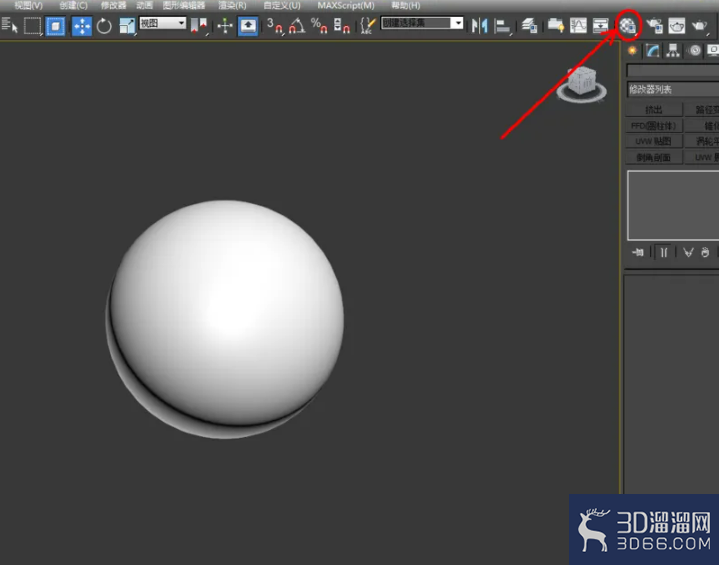Click the Render Production teapot icon

[699, 26]
